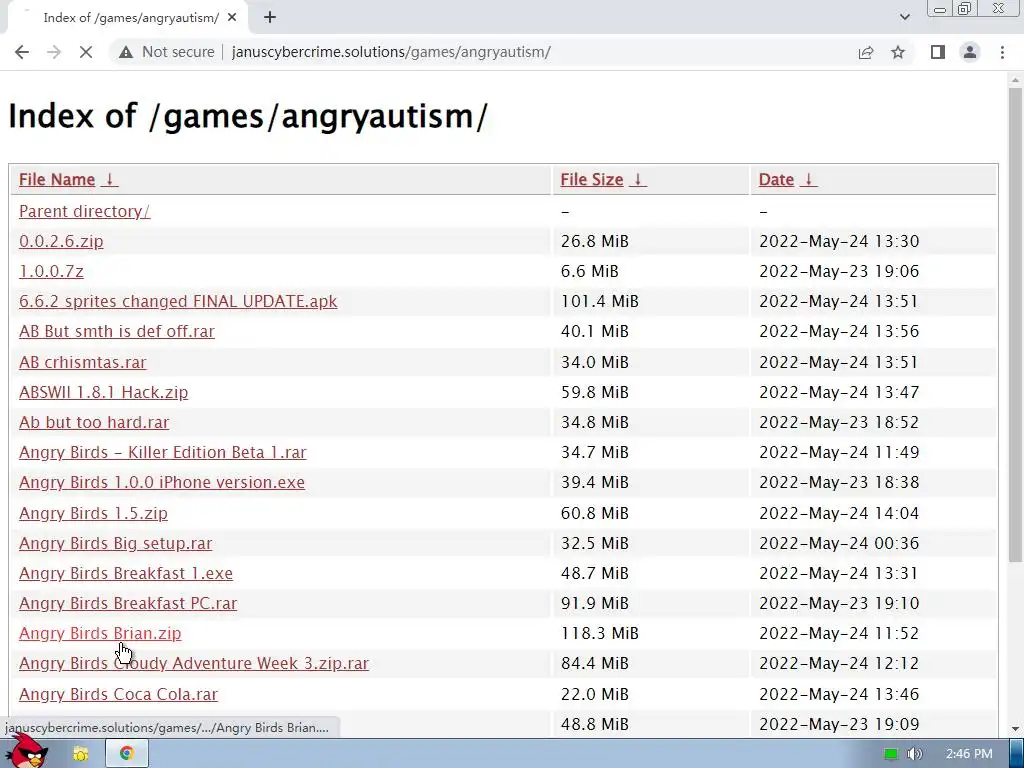Go back to the previous page
1024x768 pixels.
(22, 52)
